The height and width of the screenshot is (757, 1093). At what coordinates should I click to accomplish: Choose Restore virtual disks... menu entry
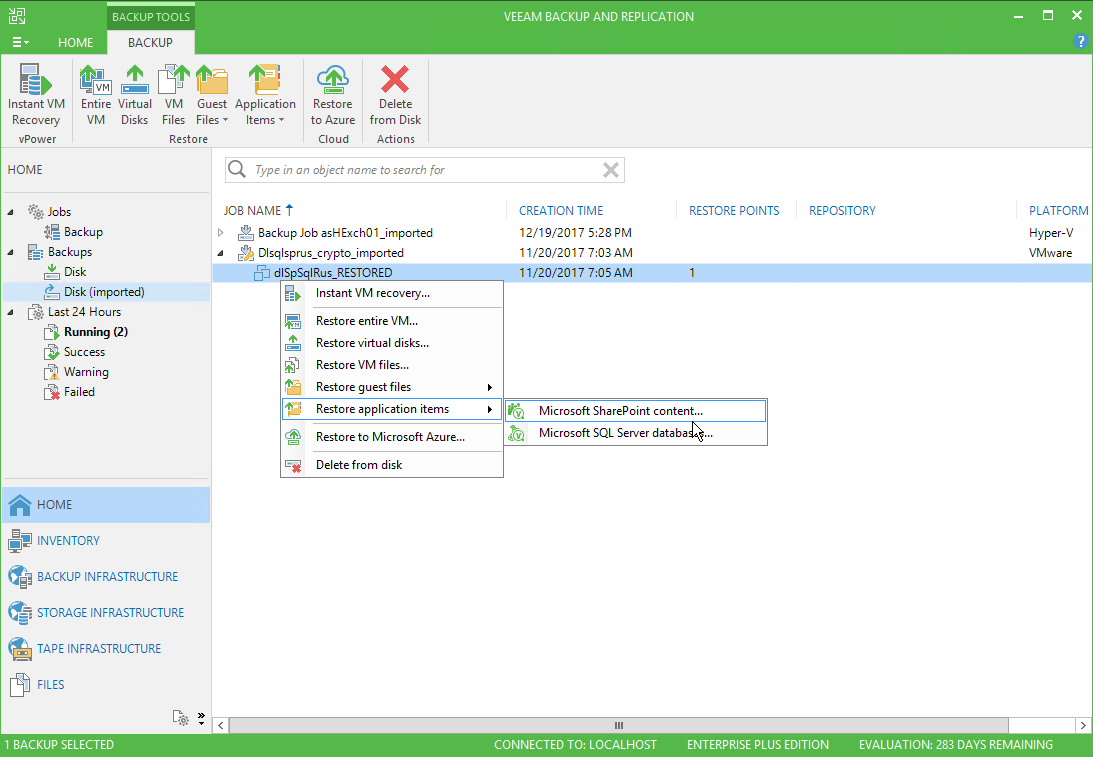392,343
